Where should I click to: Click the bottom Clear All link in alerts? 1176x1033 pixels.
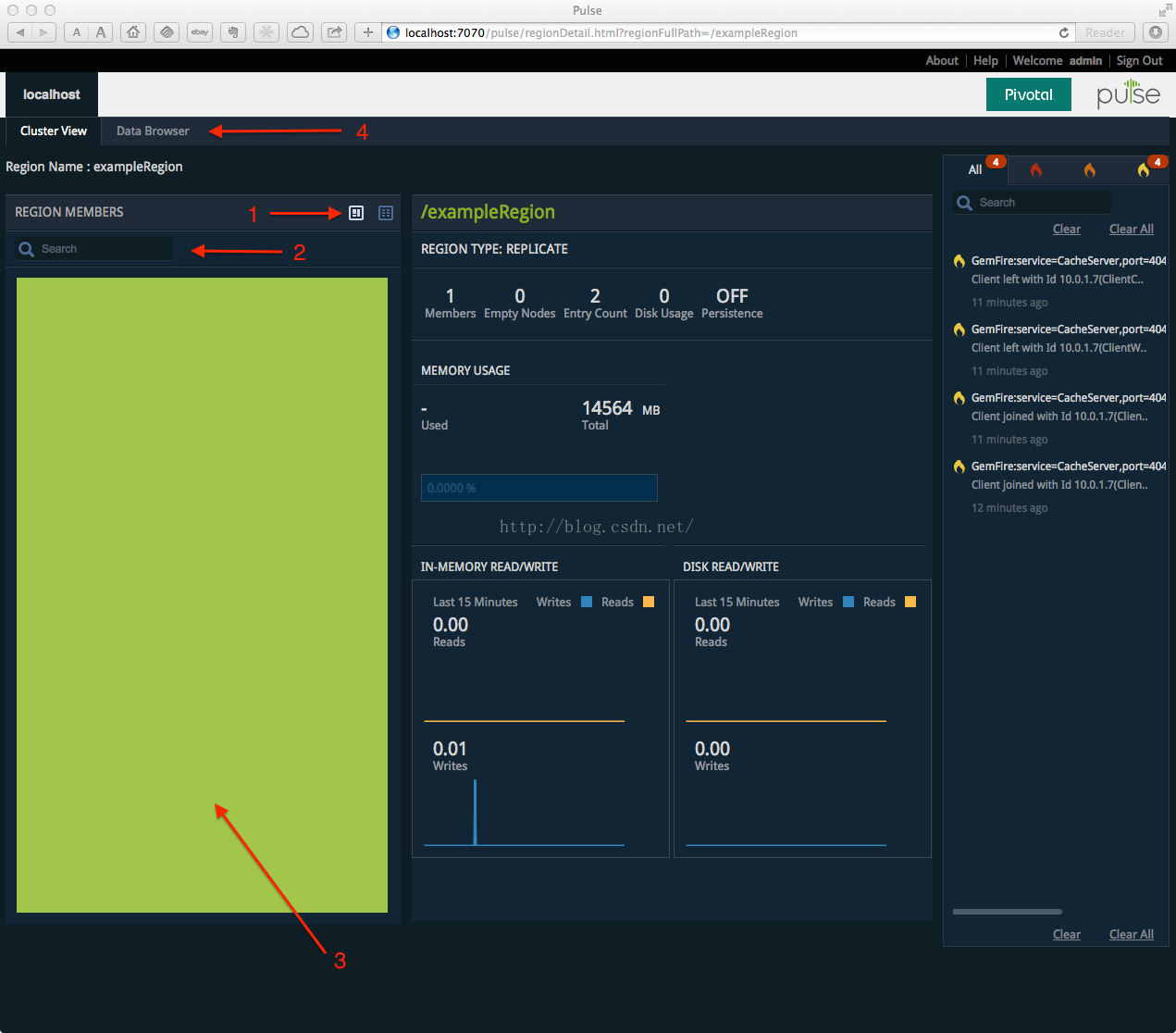(1132, 934)
